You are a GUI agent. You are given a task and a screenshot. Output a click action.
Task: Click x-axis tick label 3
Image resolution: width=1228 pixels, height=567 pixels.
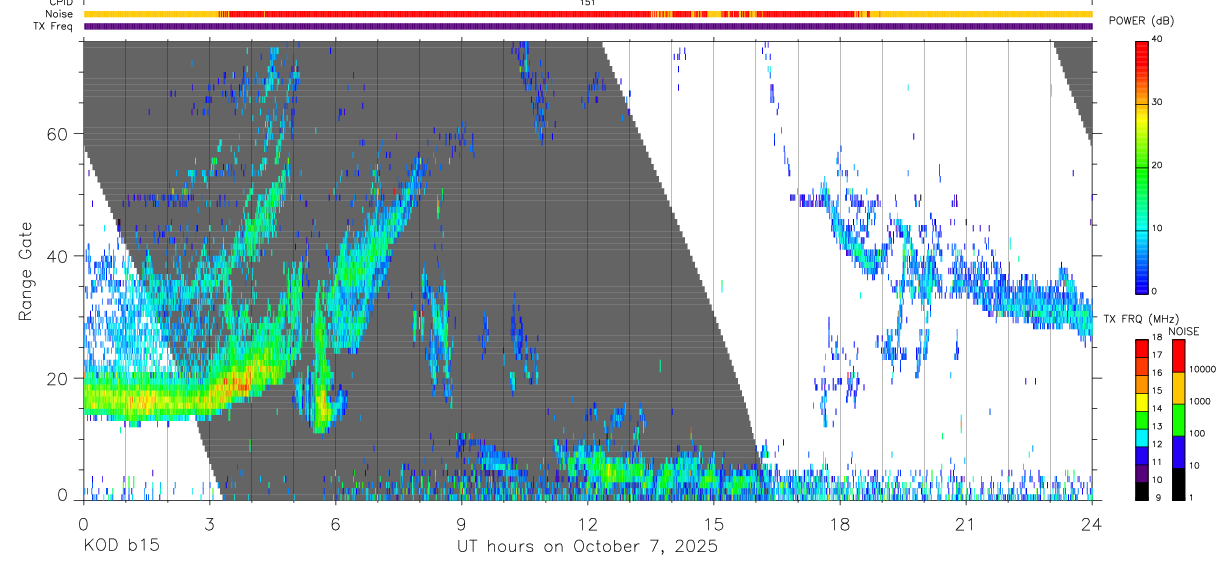[209, 523]
